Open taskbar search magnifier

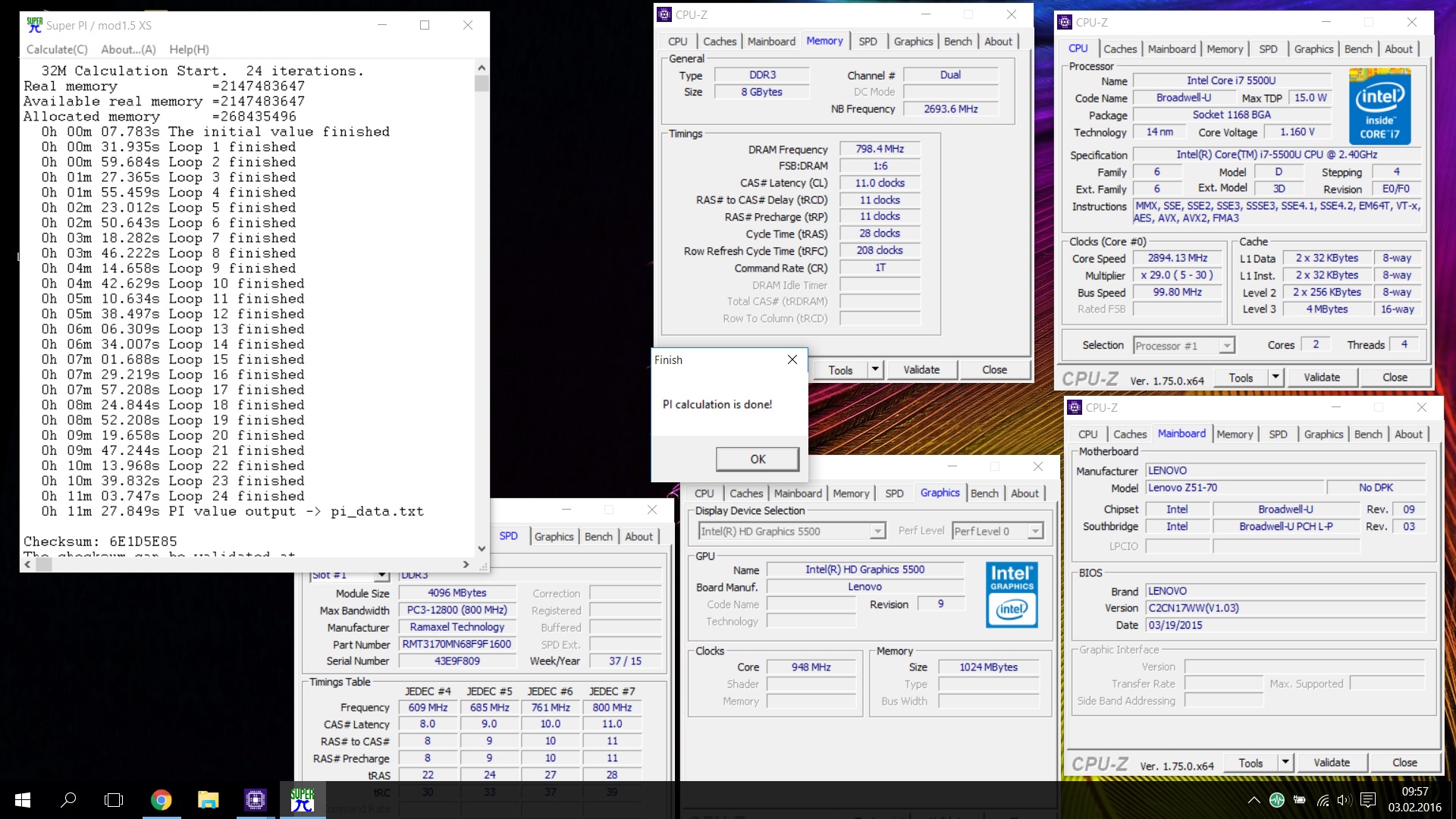click(68, 800)
